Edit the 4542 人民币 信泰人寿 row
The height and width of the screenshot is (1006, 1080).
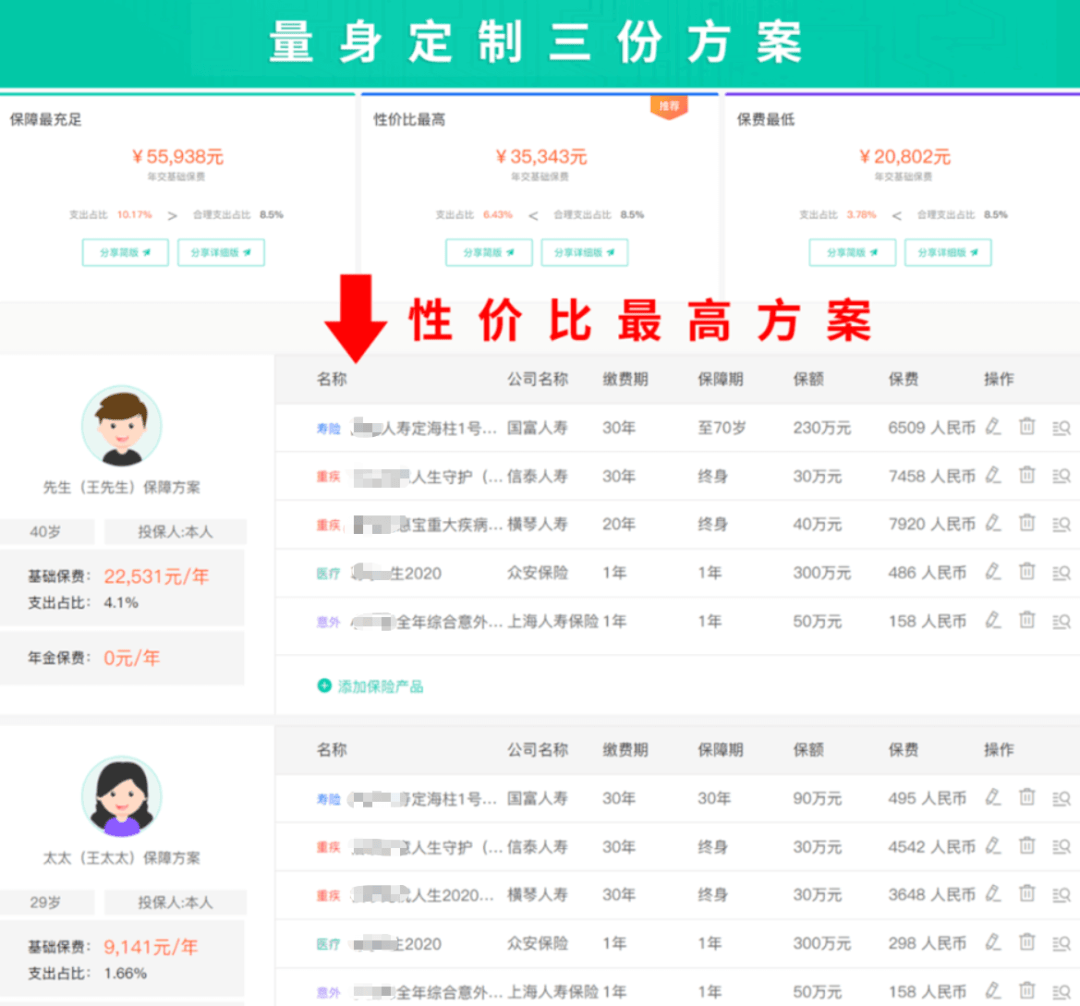[x=992, y=846]
